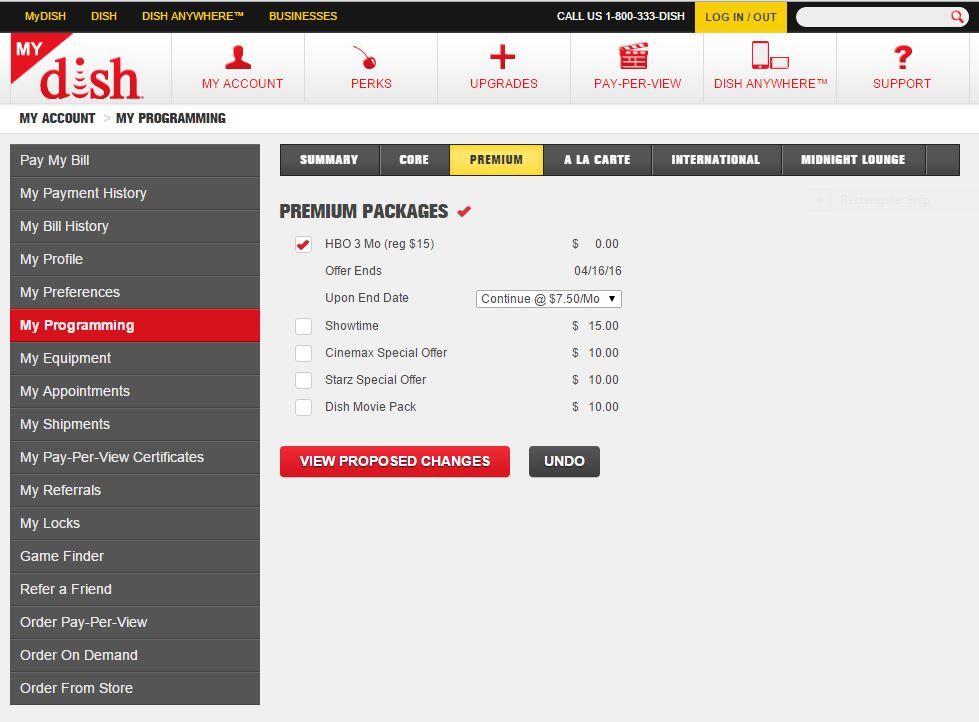Enable the Starz Special Offer checkbox
Viewport: 979px width, 722px height.
(303, 380)
